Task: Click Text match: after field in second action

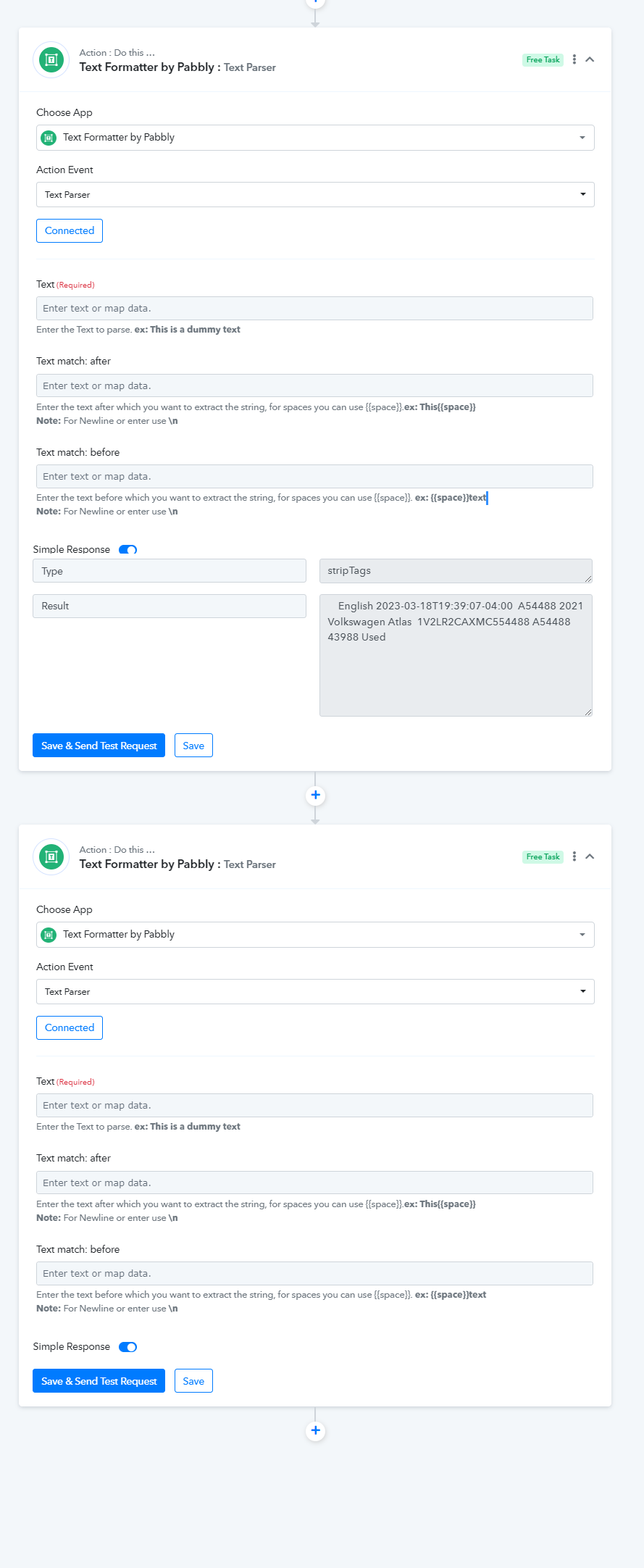Action: click(314, 1183)
